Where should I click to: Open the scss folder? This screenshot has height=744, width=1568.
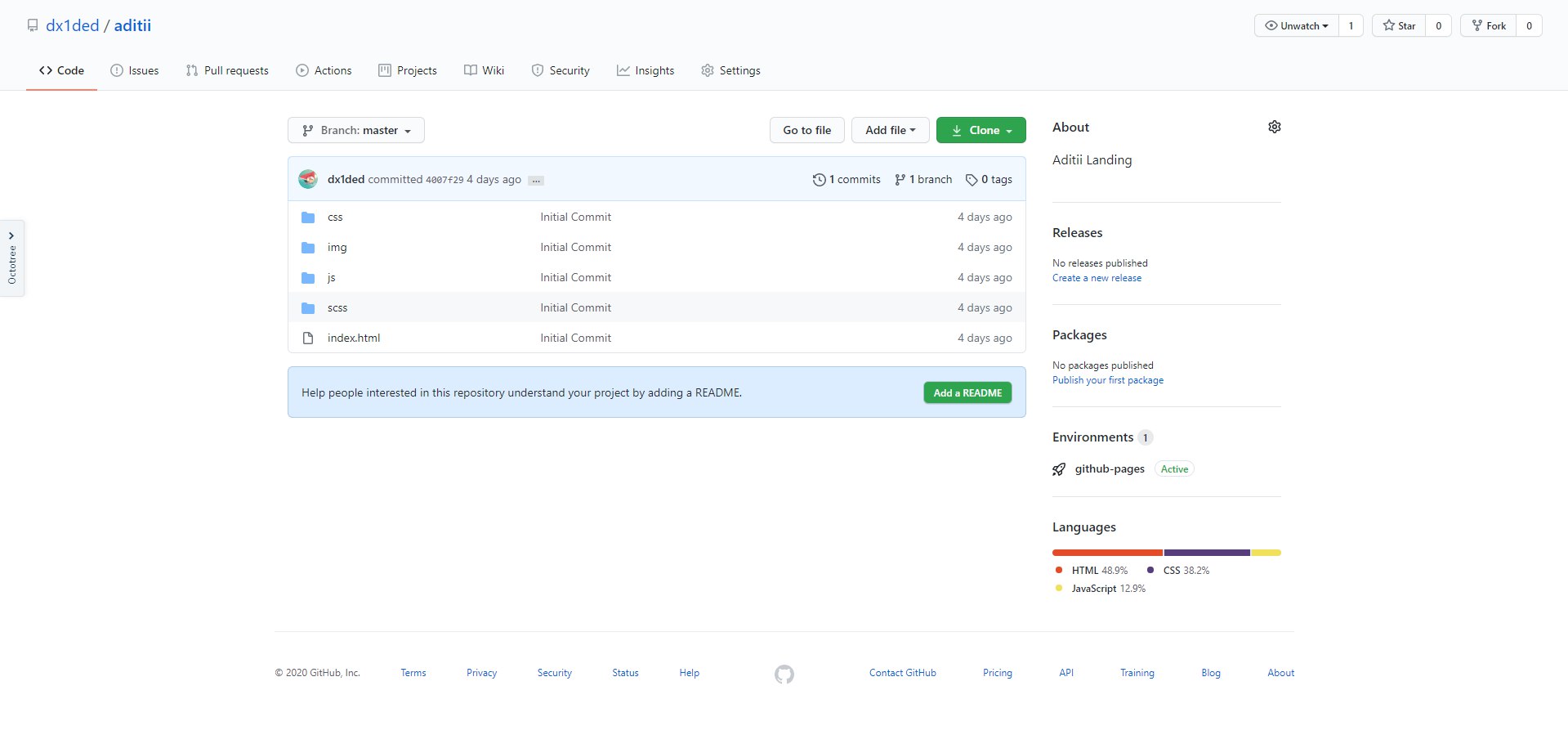click(337, 308)
